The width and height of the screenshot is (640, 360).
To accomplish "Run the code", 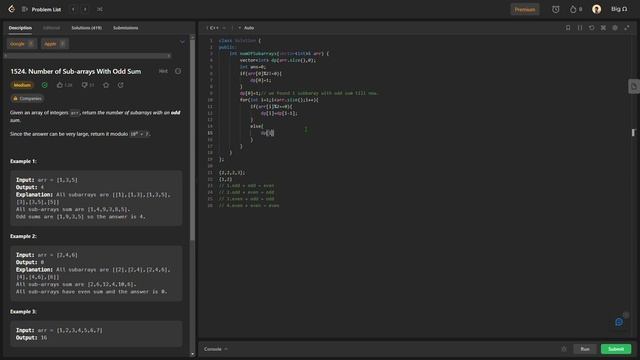I will [x=585, y=349].
